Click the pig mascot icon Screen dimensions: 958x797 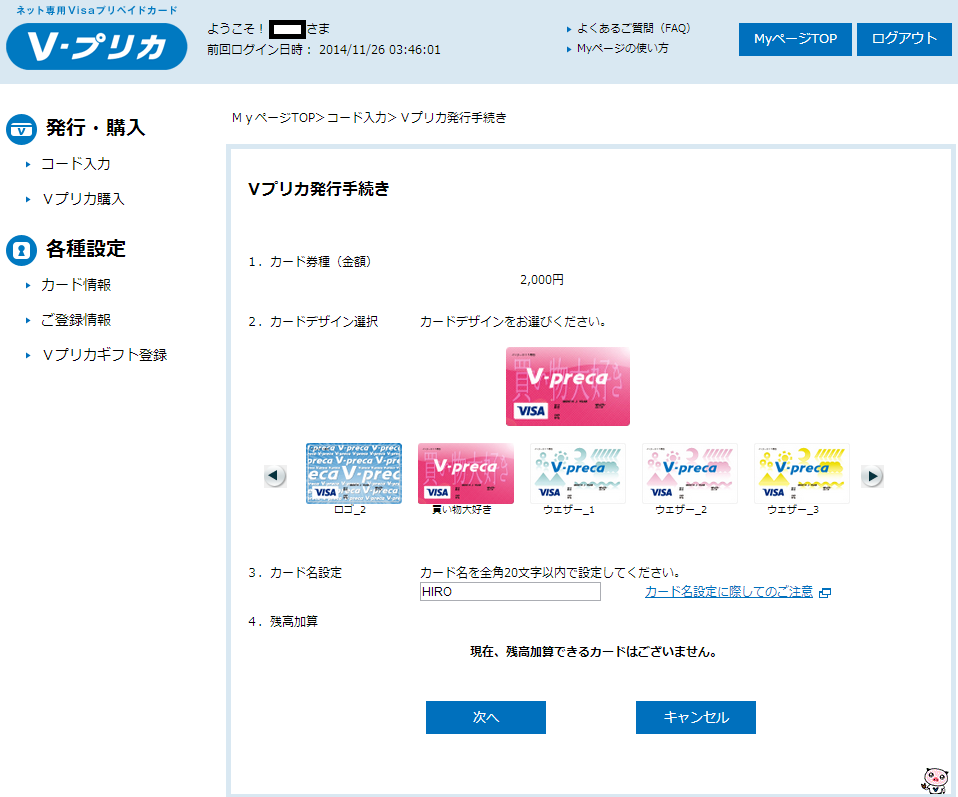point(935,781)
